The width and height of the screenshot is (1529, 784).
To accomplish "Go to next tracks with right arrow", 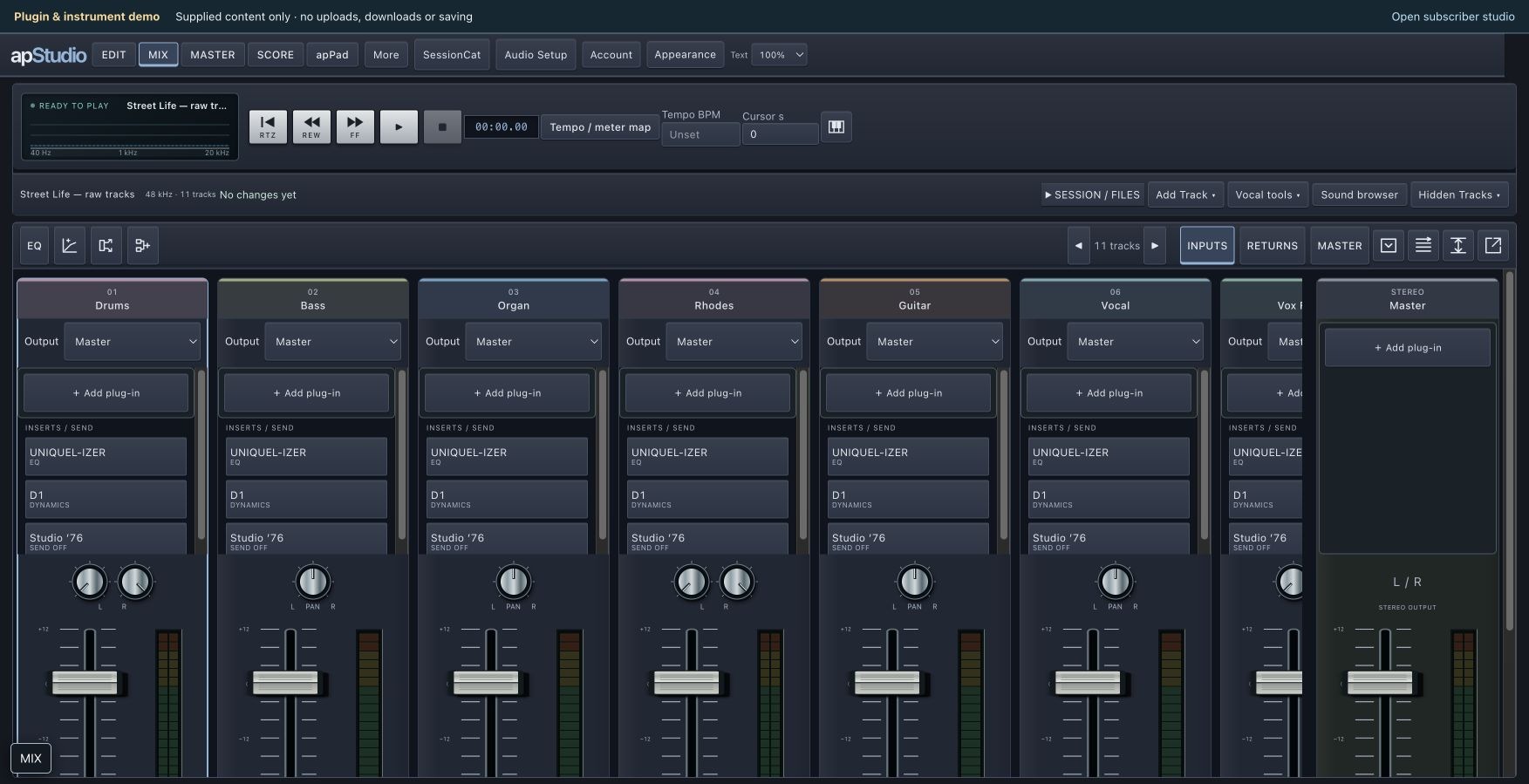I will coord(1155,246).
